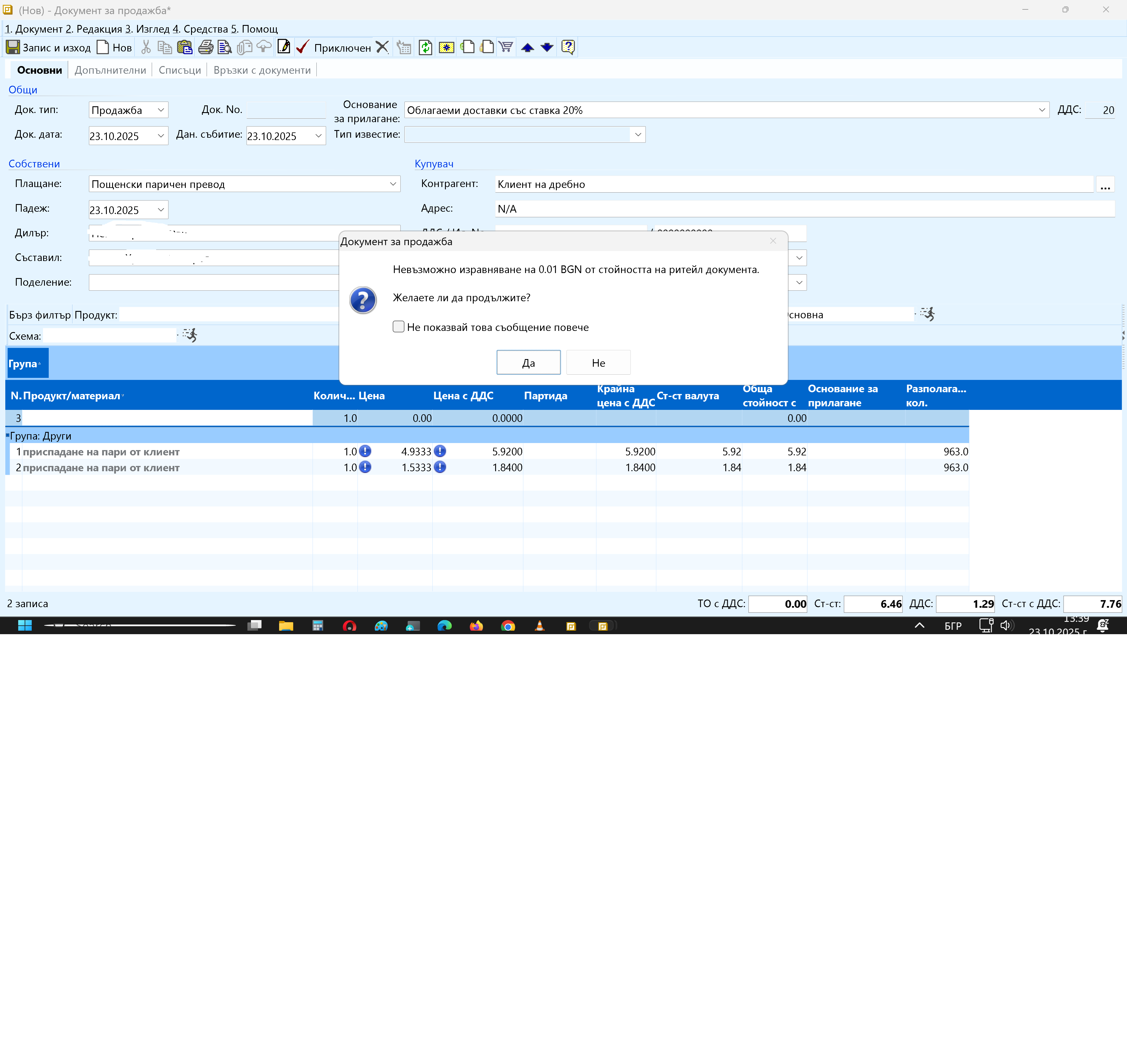Click the running figure icon next to Схема
This screenshot has width=1127, height=1064.
tap(190, 335)
